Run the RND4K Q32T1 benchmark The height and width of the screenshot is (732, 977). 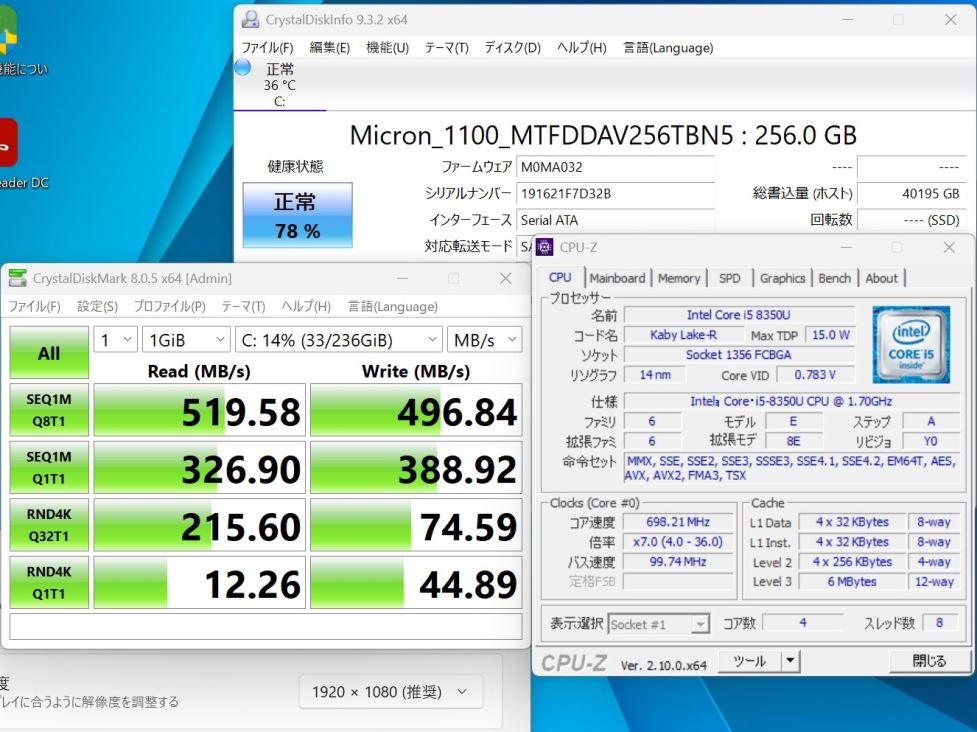coord(49,525)
